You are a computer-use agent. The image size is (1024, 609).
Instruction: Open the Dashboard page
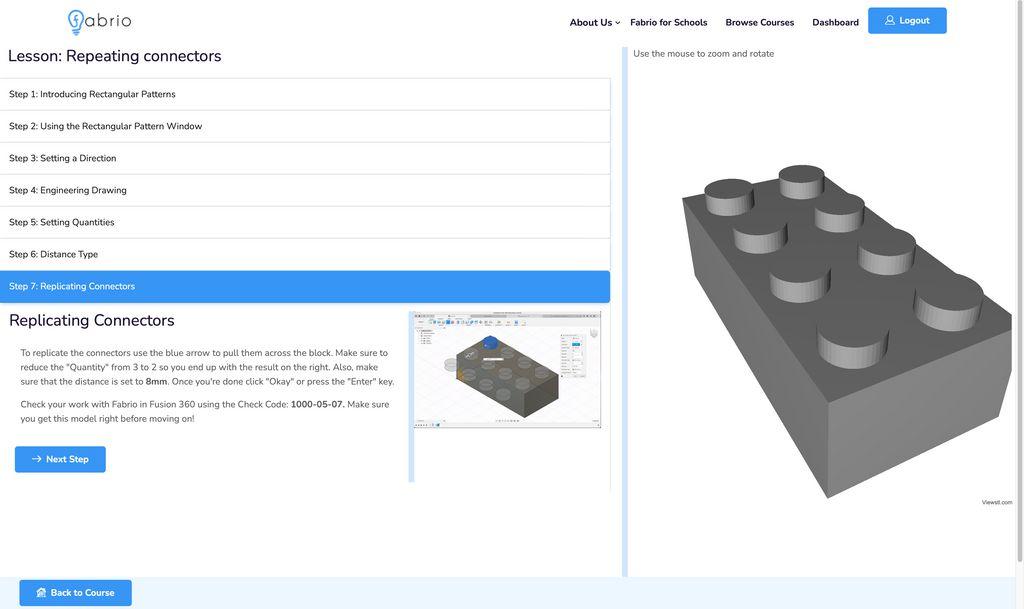pyautogui.click(x=835, y=22)
